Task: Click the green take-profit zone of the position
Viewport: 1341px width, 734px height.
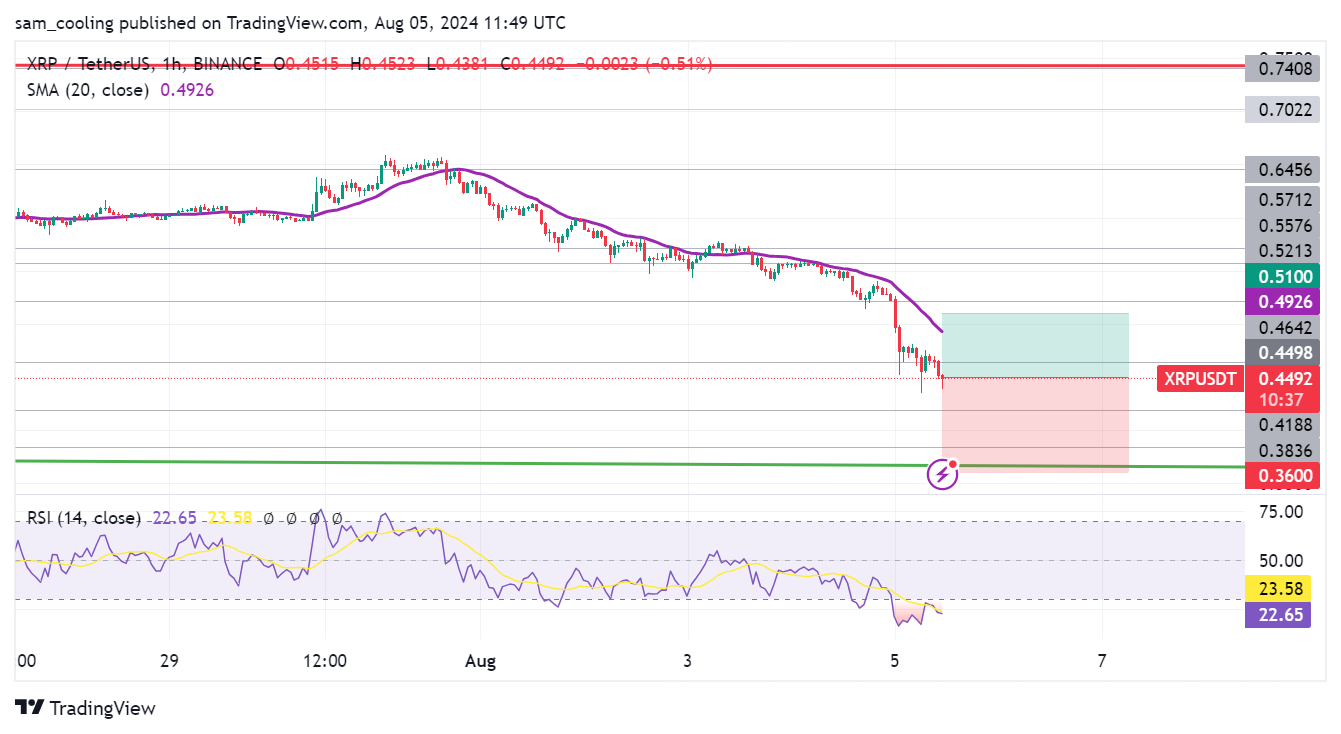Action: (1034, 345)
